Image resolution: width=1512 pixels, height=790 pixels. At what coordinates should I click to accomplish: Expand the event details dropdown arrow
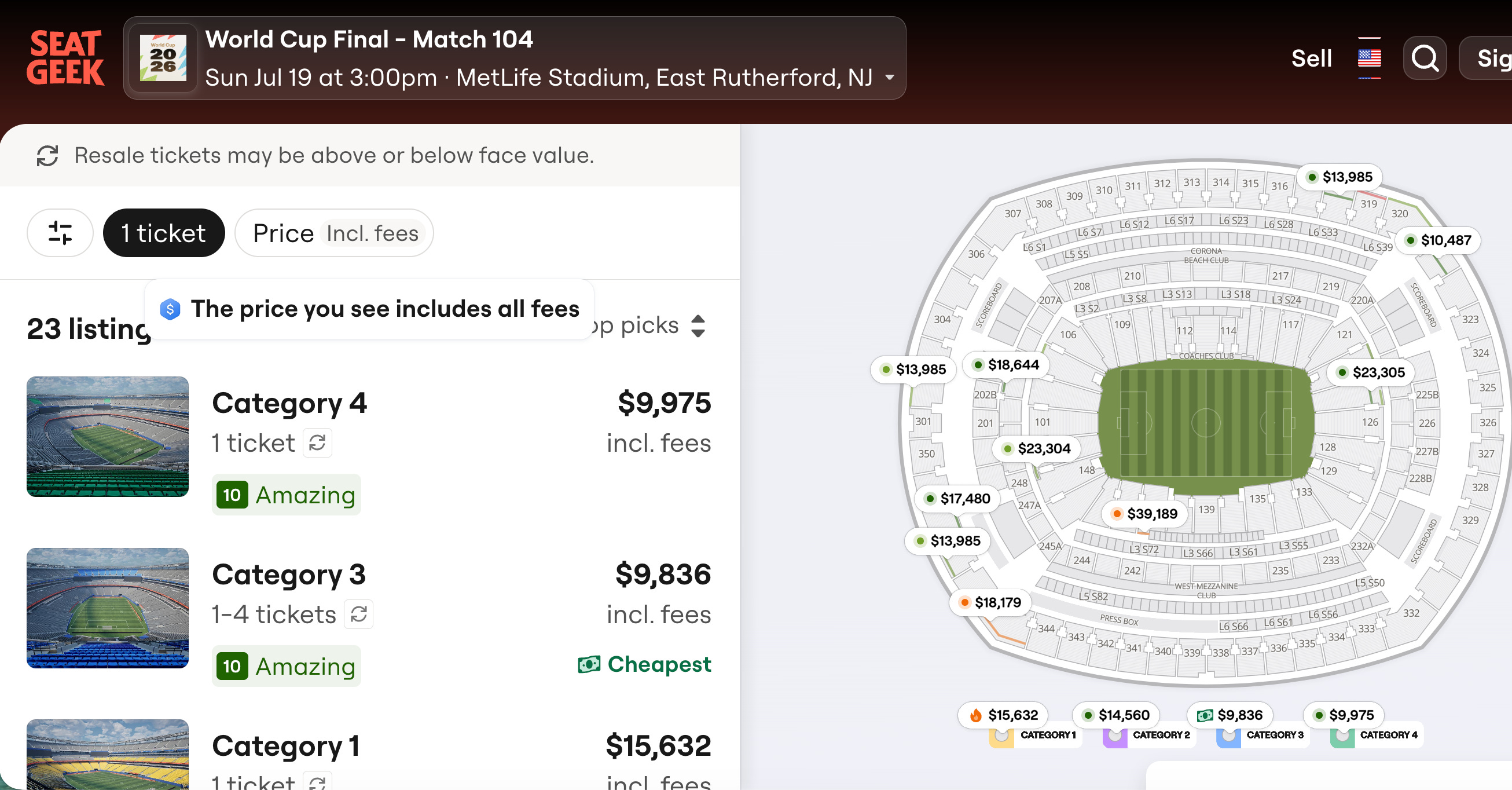(890, 78)
